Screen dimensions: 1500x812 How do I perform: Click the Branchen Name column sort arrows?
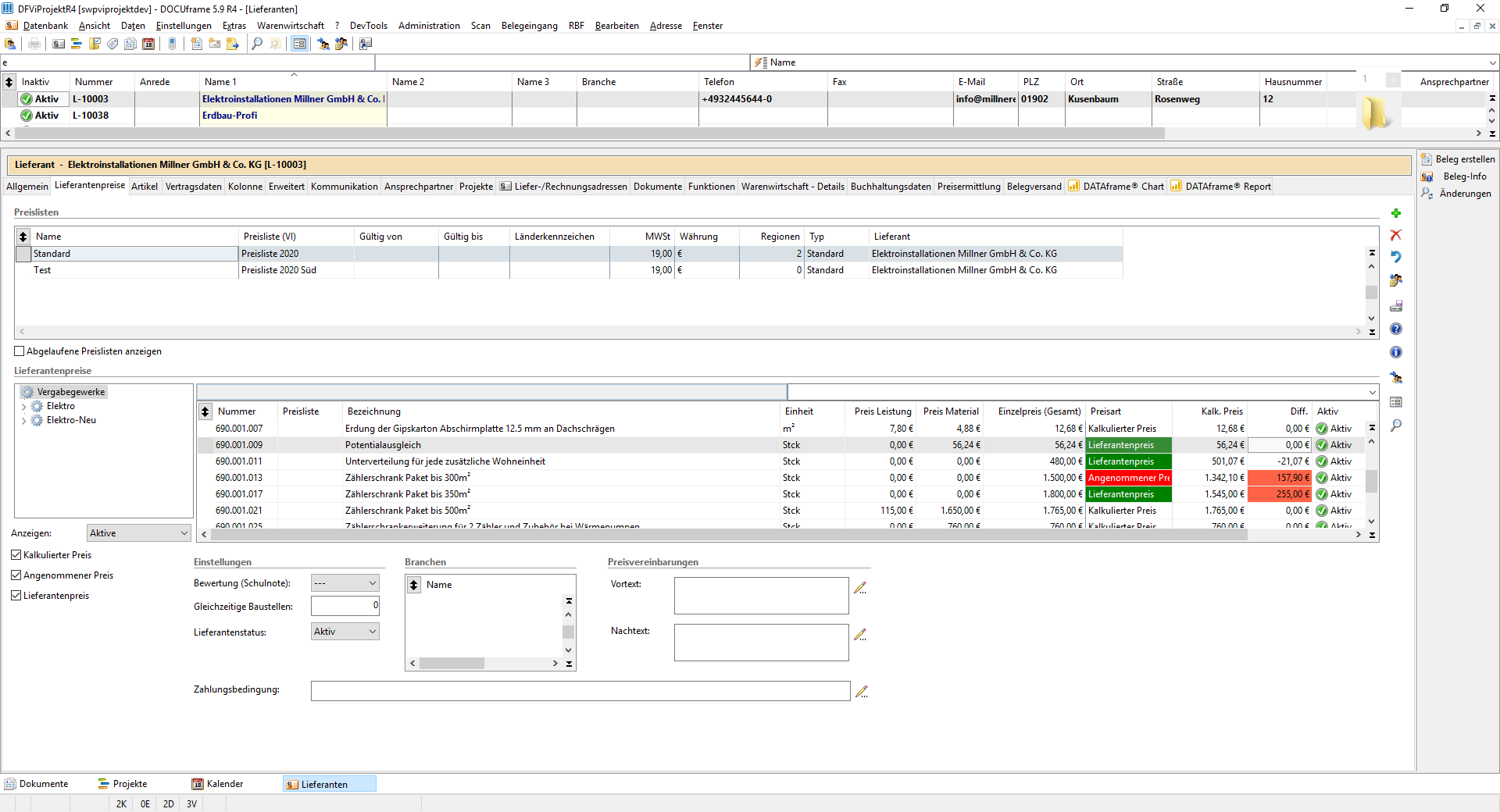(x=414, y=585)
